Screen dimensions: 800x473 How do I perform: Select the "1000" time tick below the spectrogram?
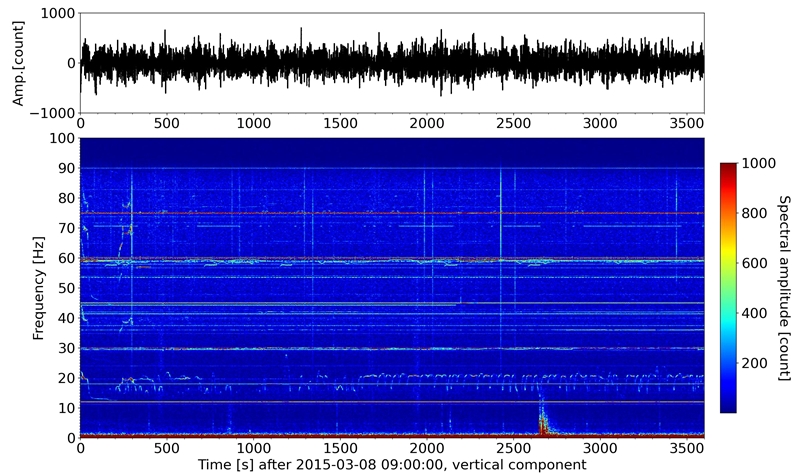click(x=254, y=449)
